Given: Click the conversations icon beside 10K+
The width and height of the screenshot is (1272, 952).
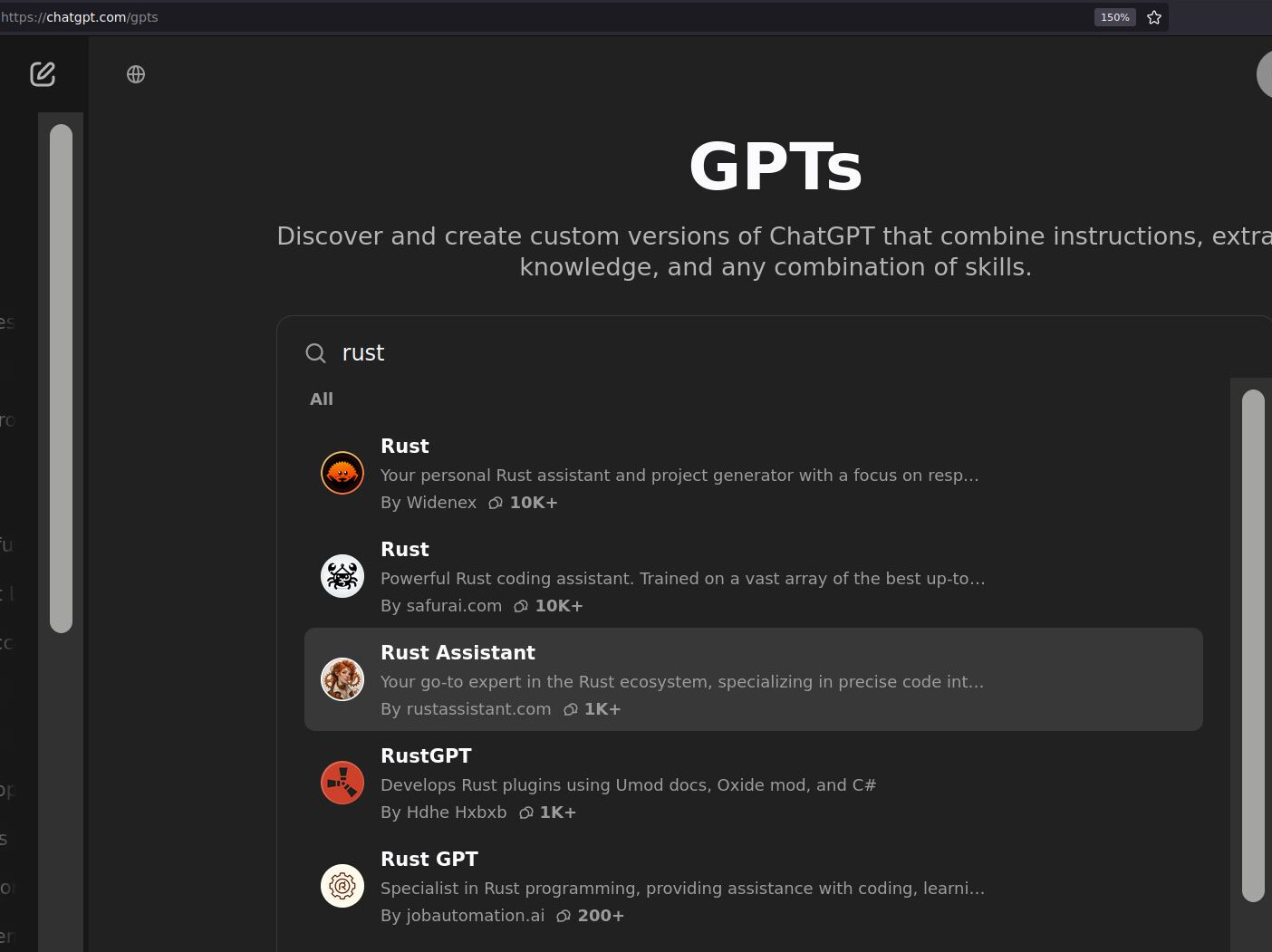Looking at the screenshot, I should click(x=496, y=503).
